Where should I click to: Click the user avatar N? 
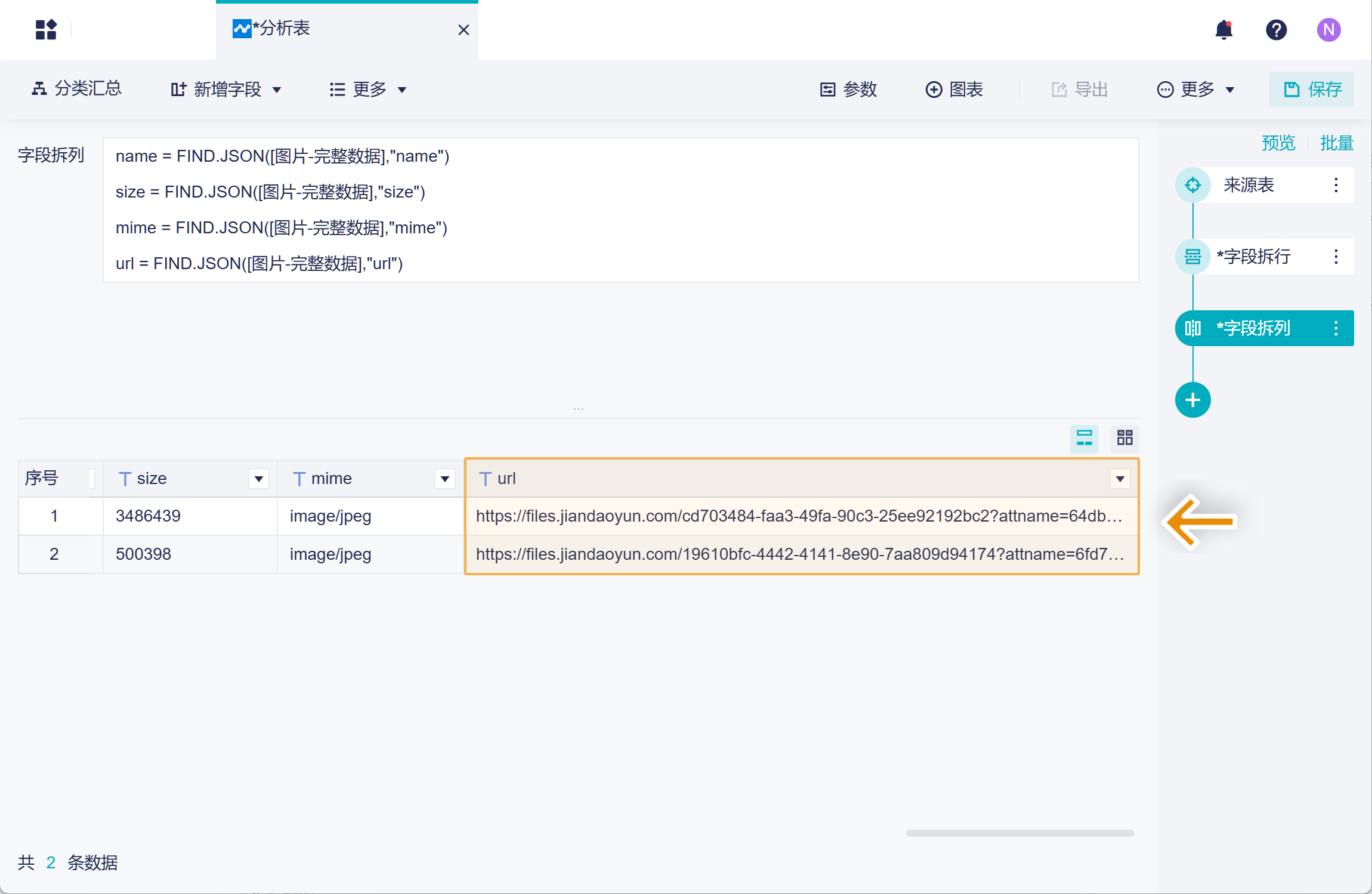tap(1328, 29)
